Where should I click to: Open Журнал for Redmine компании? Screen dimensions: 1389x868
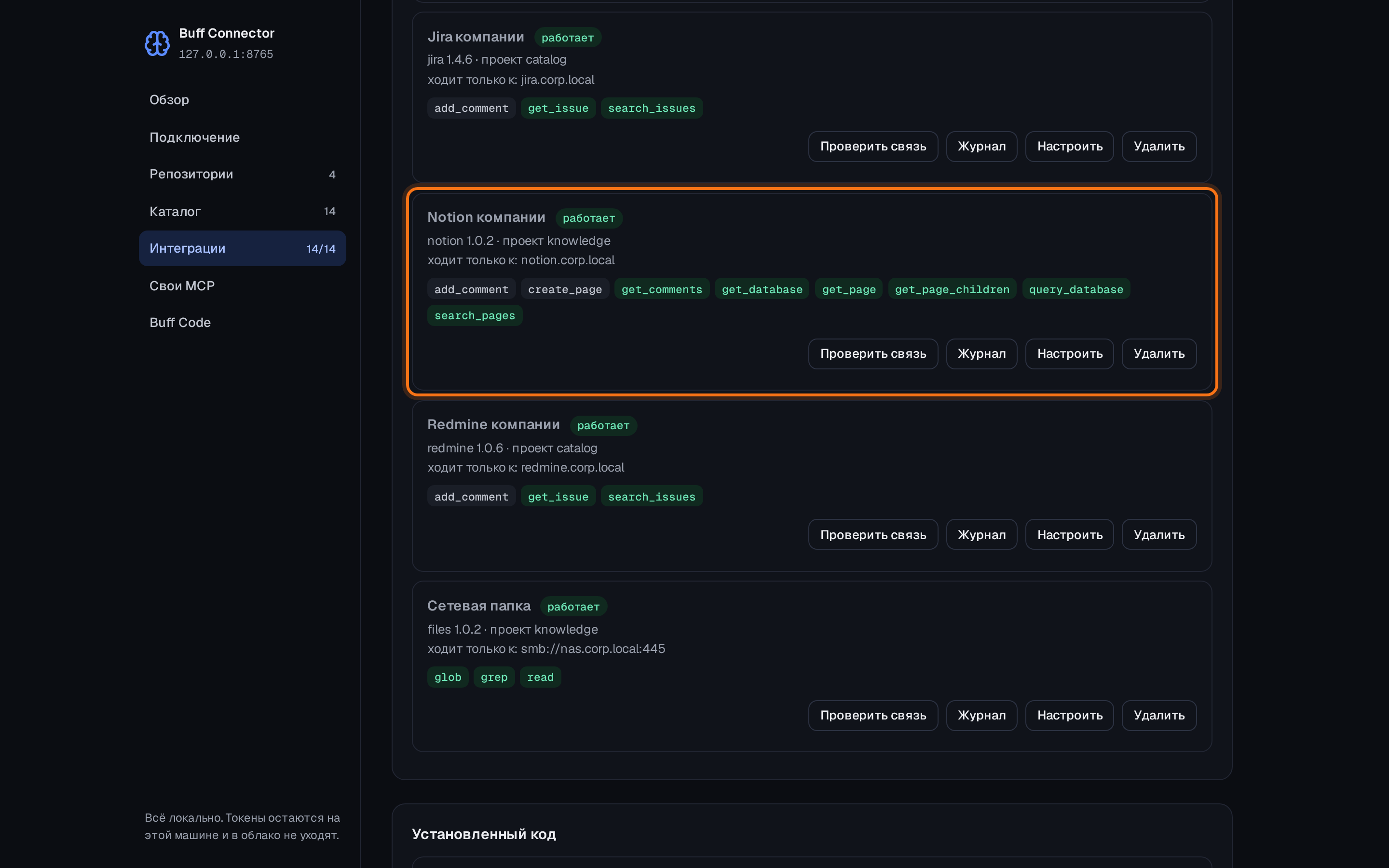tap(981, 534)
